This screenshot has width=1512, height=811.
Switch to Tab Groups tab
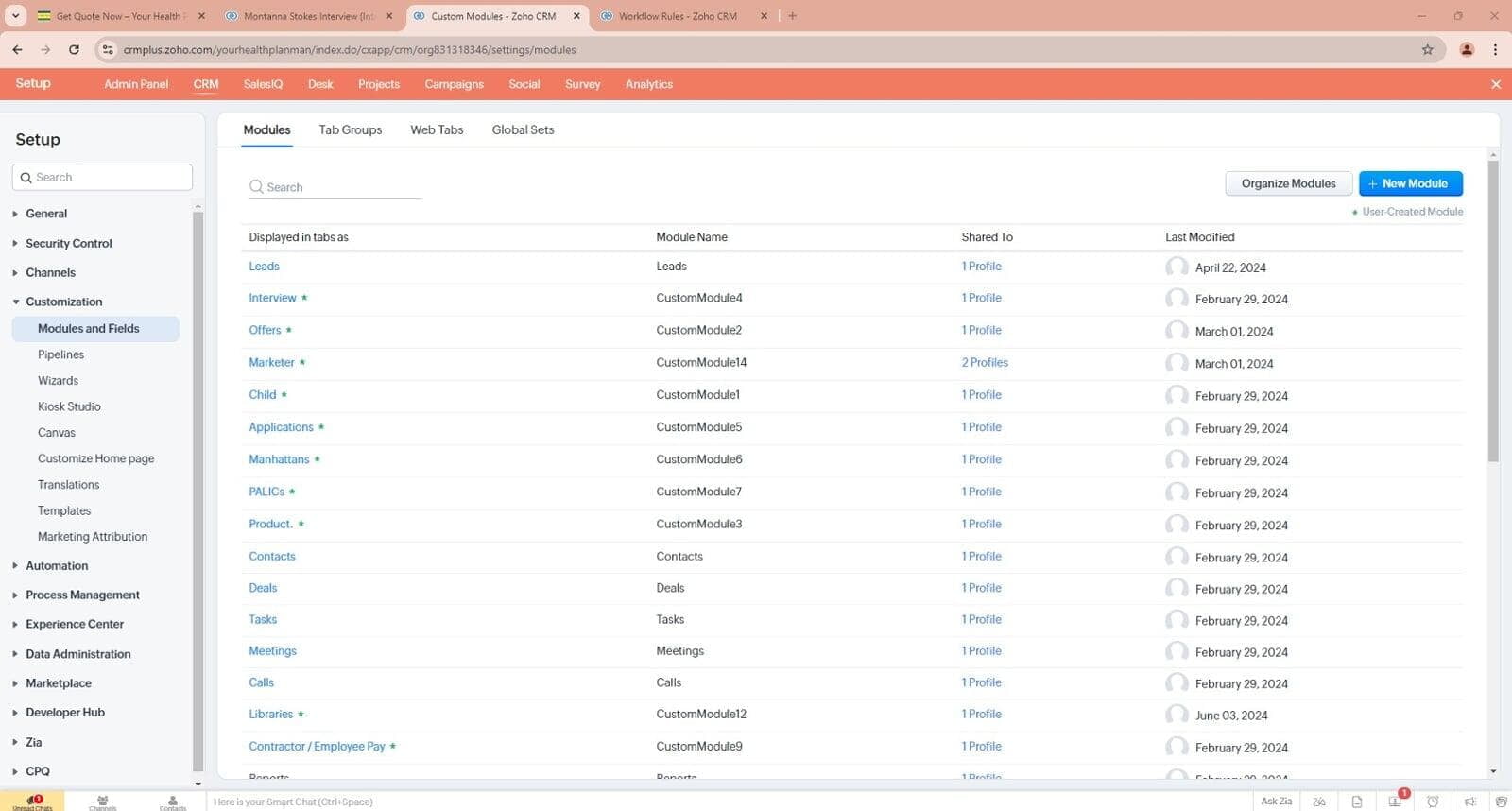pyautogui.click(x=350, y=129)
